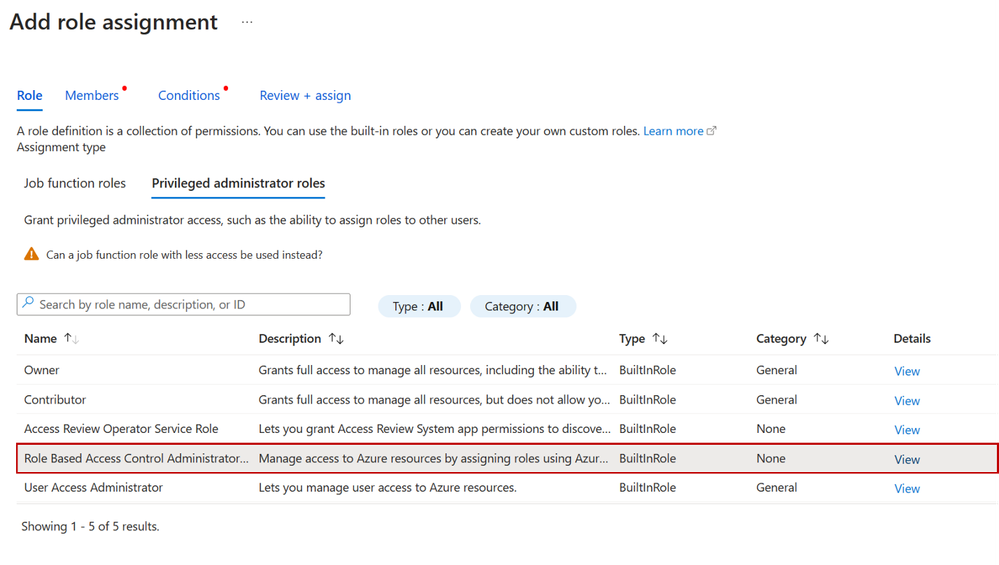Sort by Type column arrows
This screenshot has width=999, height=565.
coord(659,339)
